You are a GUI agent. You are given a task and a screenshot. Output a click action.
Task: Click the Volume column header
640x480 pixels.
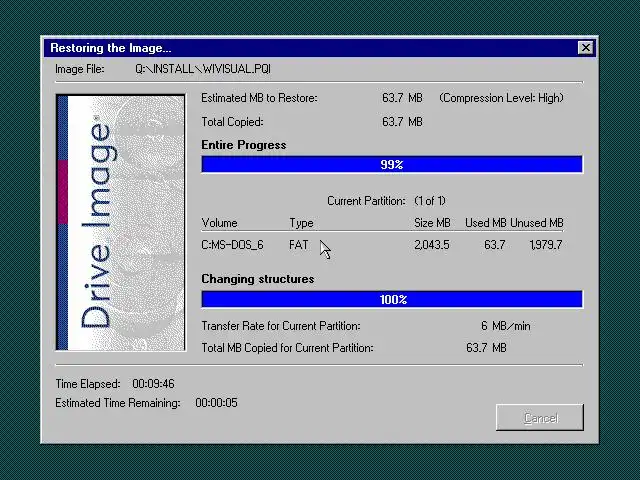[x=219, y=223]
